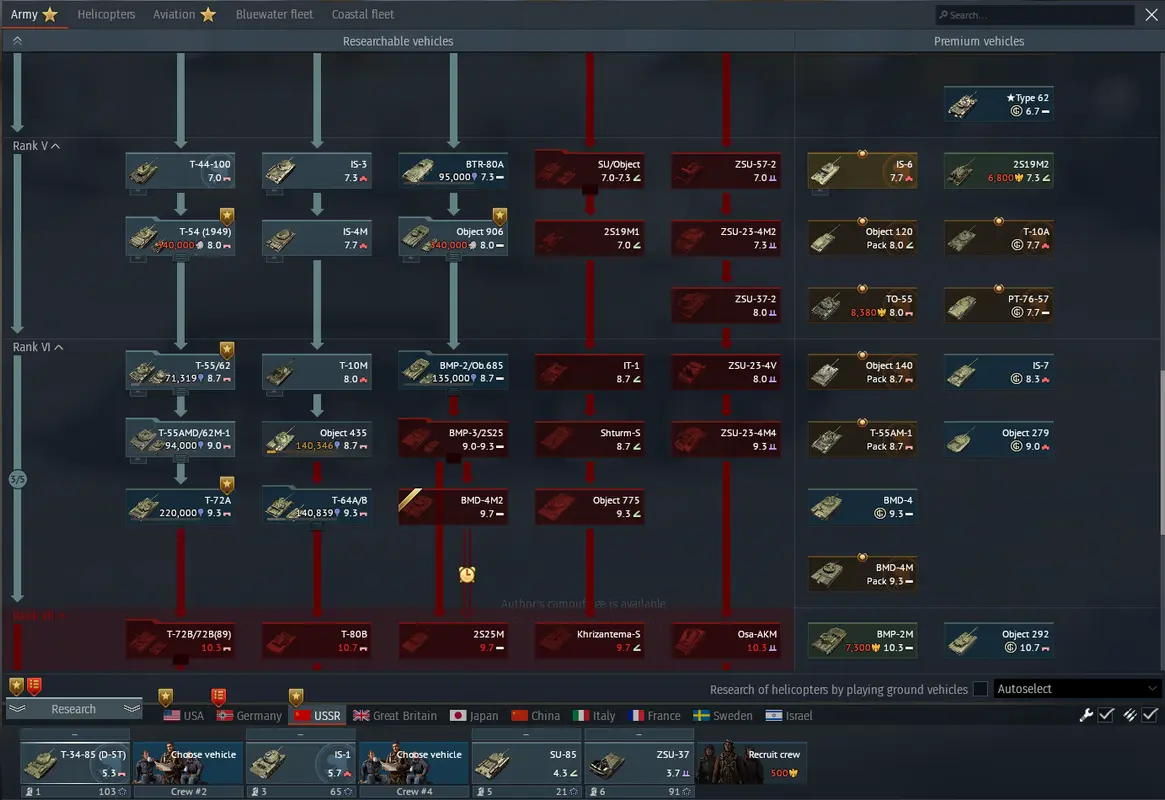Click the Research button

(74, 709)
